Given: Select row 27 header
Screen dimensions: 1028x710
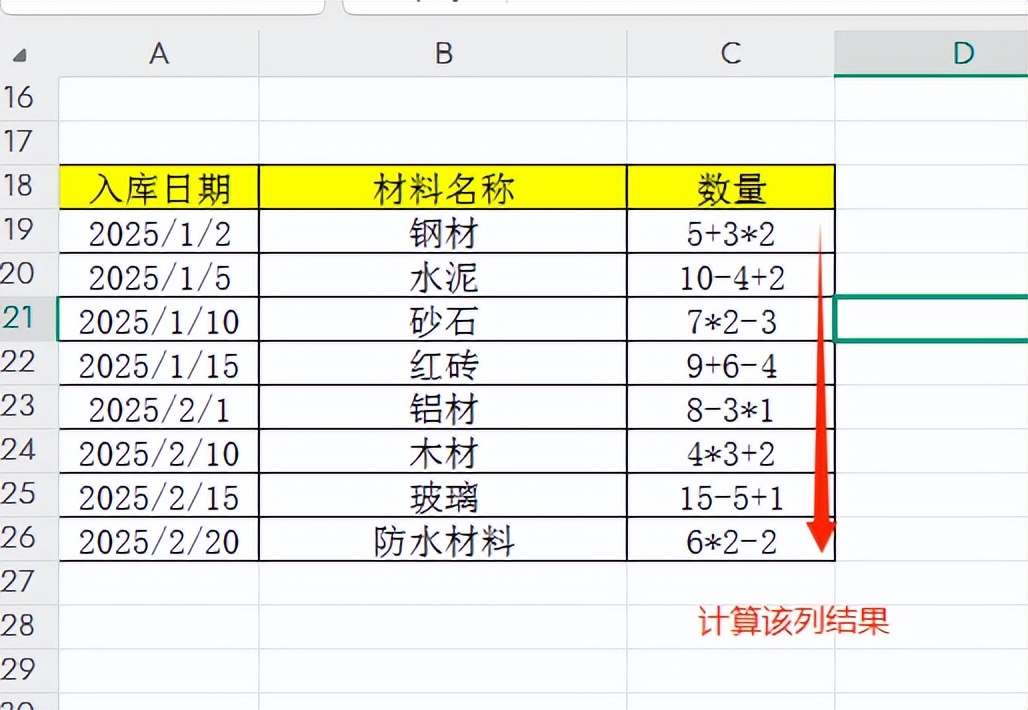Looking at the screenshot, I should 29,582.
